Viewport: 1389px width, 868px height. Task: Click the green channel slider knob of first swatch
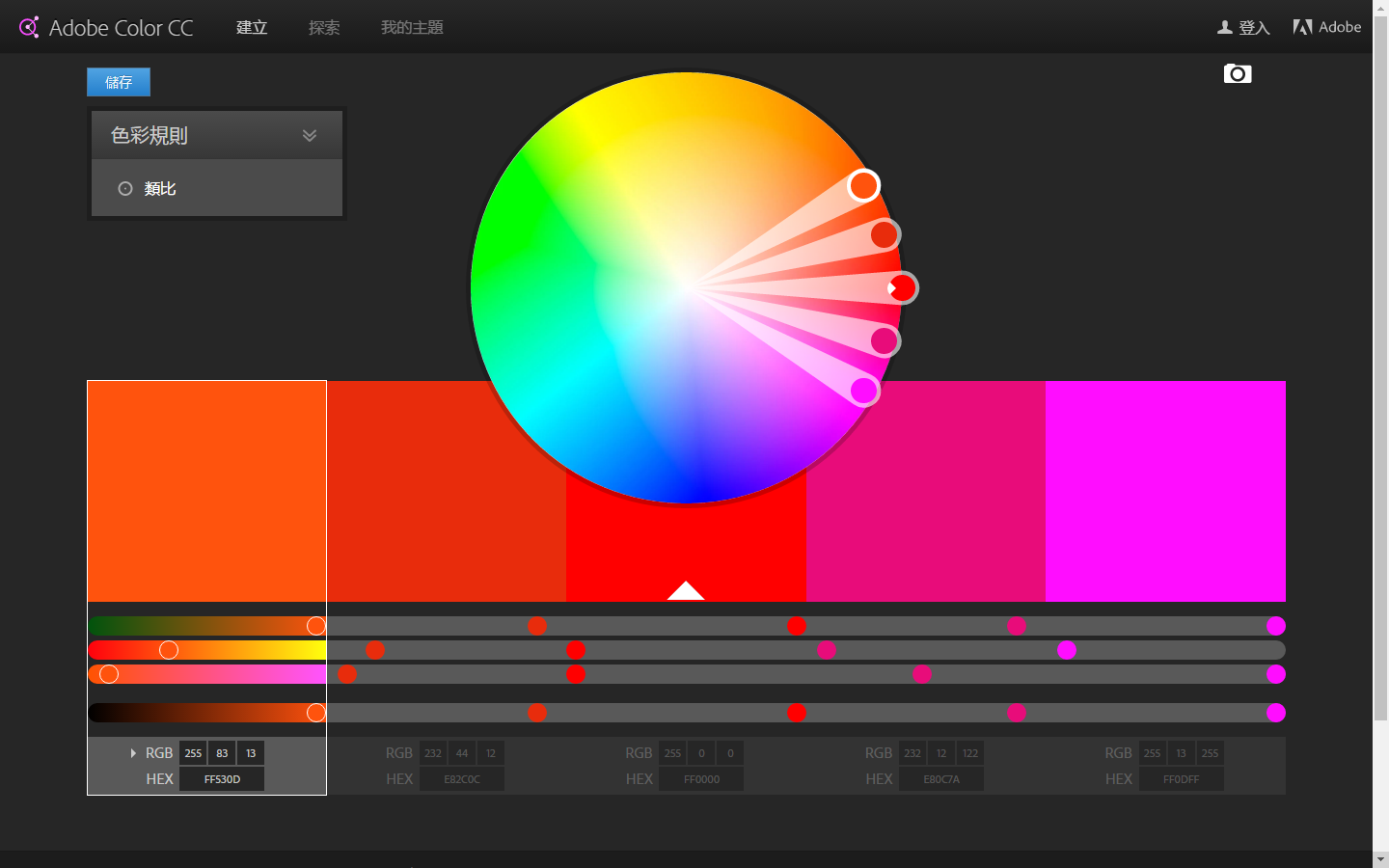point(169,650)
